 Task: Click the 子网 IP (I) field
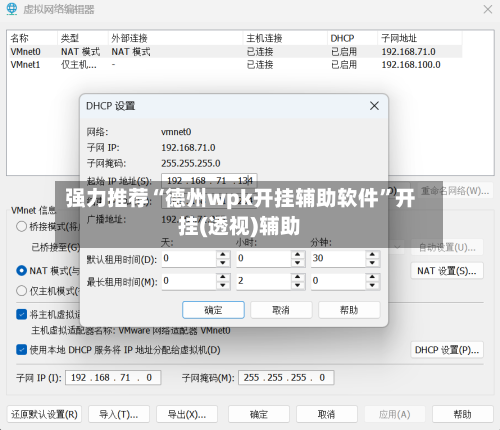click(x=113, y=378)
